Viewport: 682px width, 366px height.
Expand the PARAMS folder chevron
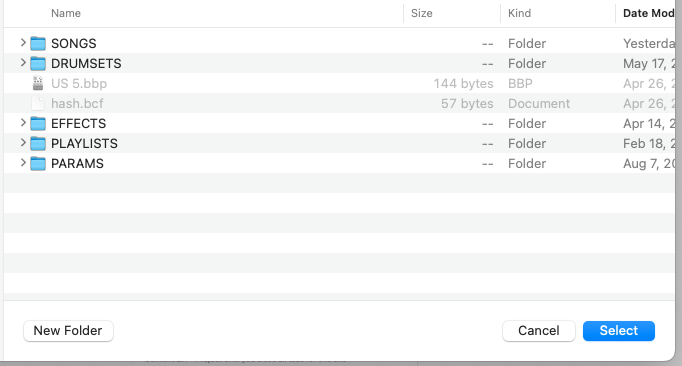tap(23, 163)
